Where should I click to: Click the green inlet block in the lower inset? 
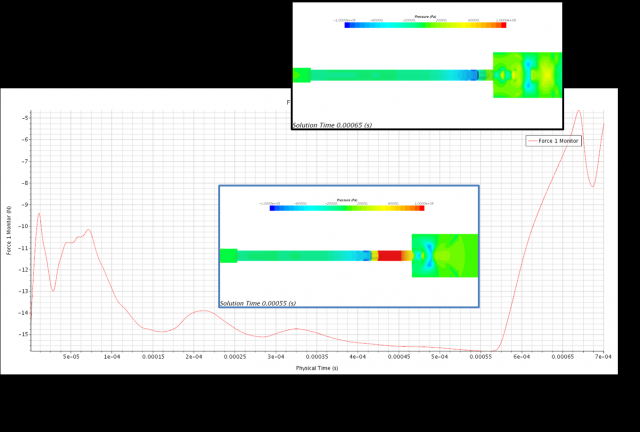coord(228,256)
